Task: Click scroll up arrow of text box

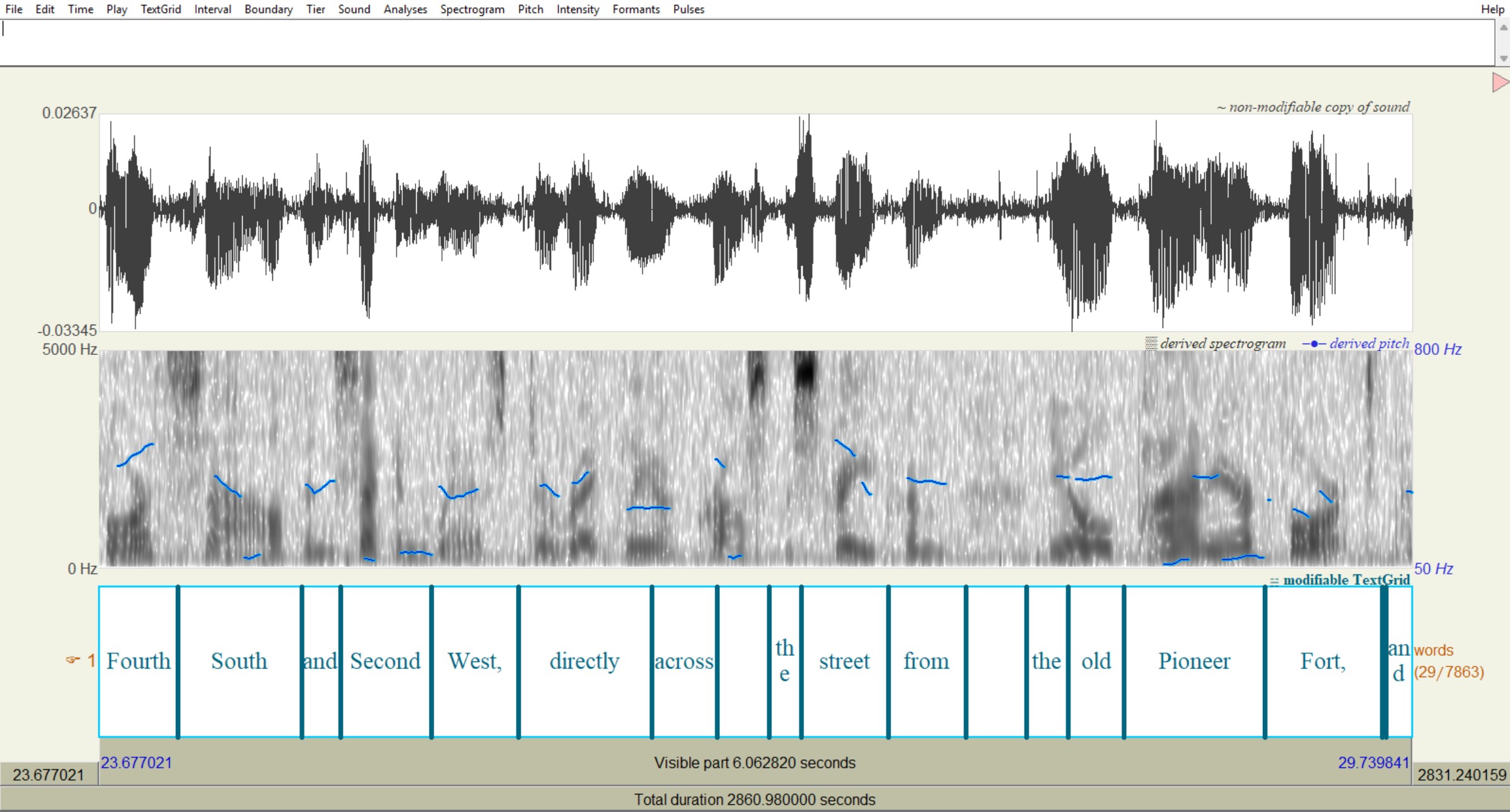Action: pyautogui.click(x=1503, y=28)
